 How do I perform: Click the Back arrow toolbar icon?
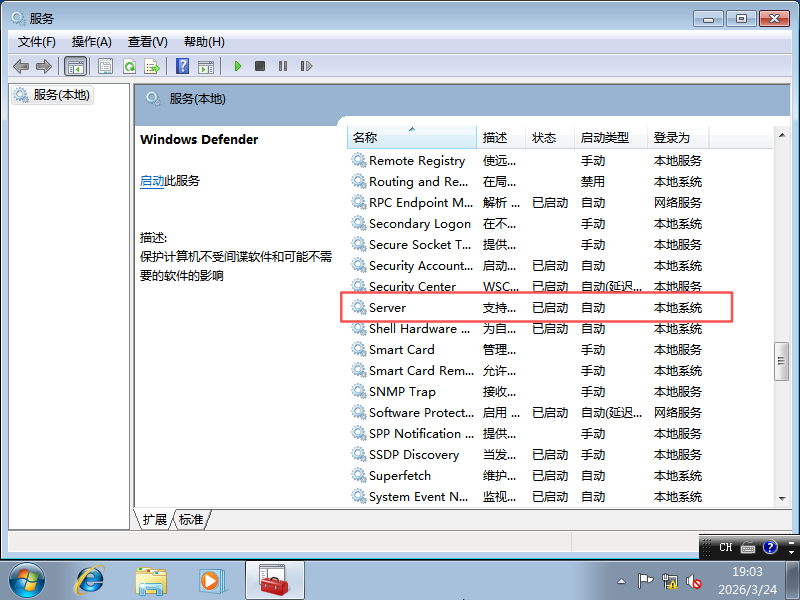[21, 66]
